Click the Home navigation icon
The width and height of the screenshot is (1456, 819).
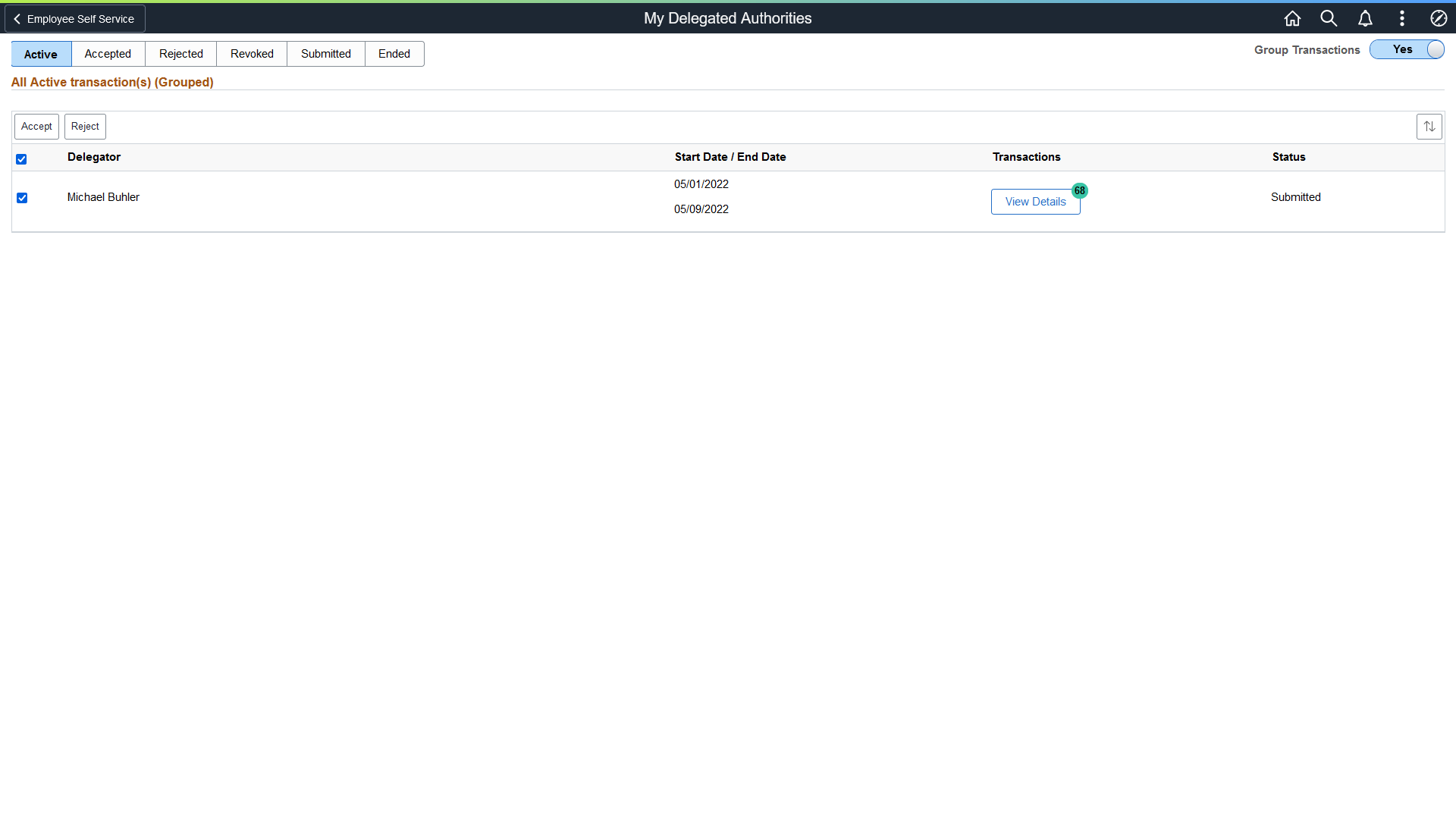(x=1292, y=18)
